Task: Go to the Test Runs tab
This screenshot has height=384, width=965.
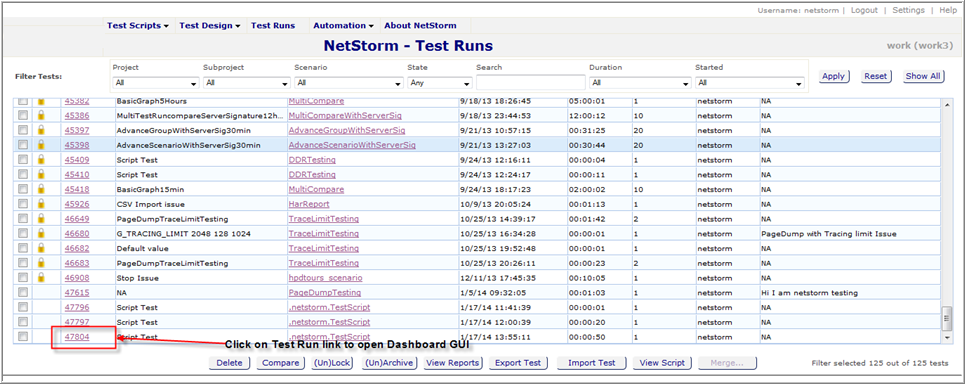Action: click(273, 26)
